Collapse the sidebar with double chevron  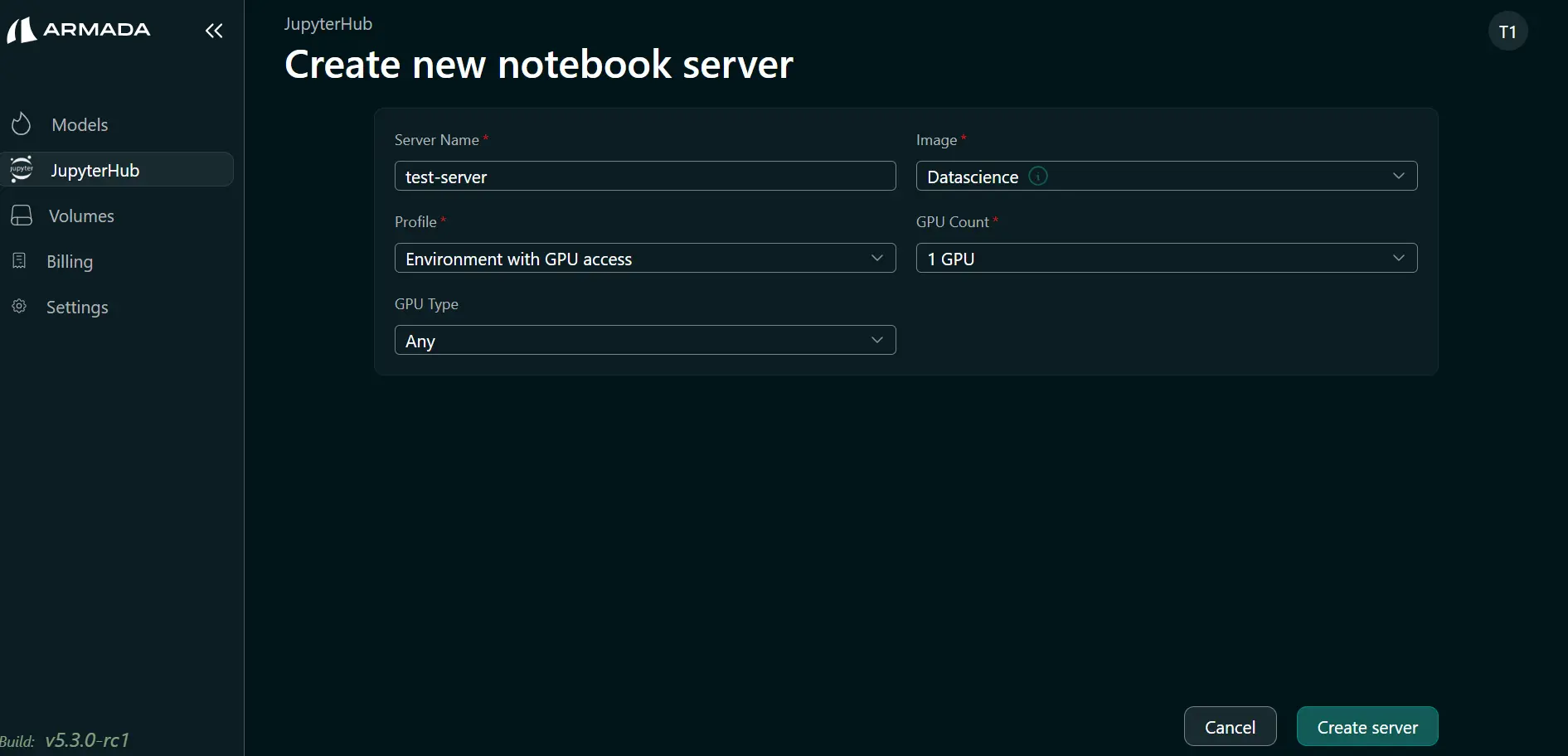(x=214, y=31)
